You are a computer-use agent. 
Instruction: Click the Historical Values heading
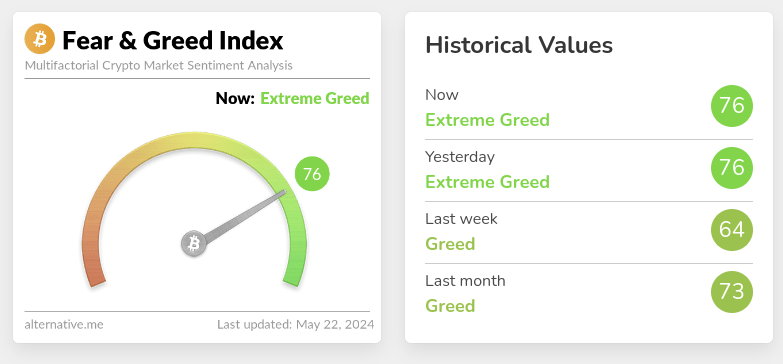519,45
